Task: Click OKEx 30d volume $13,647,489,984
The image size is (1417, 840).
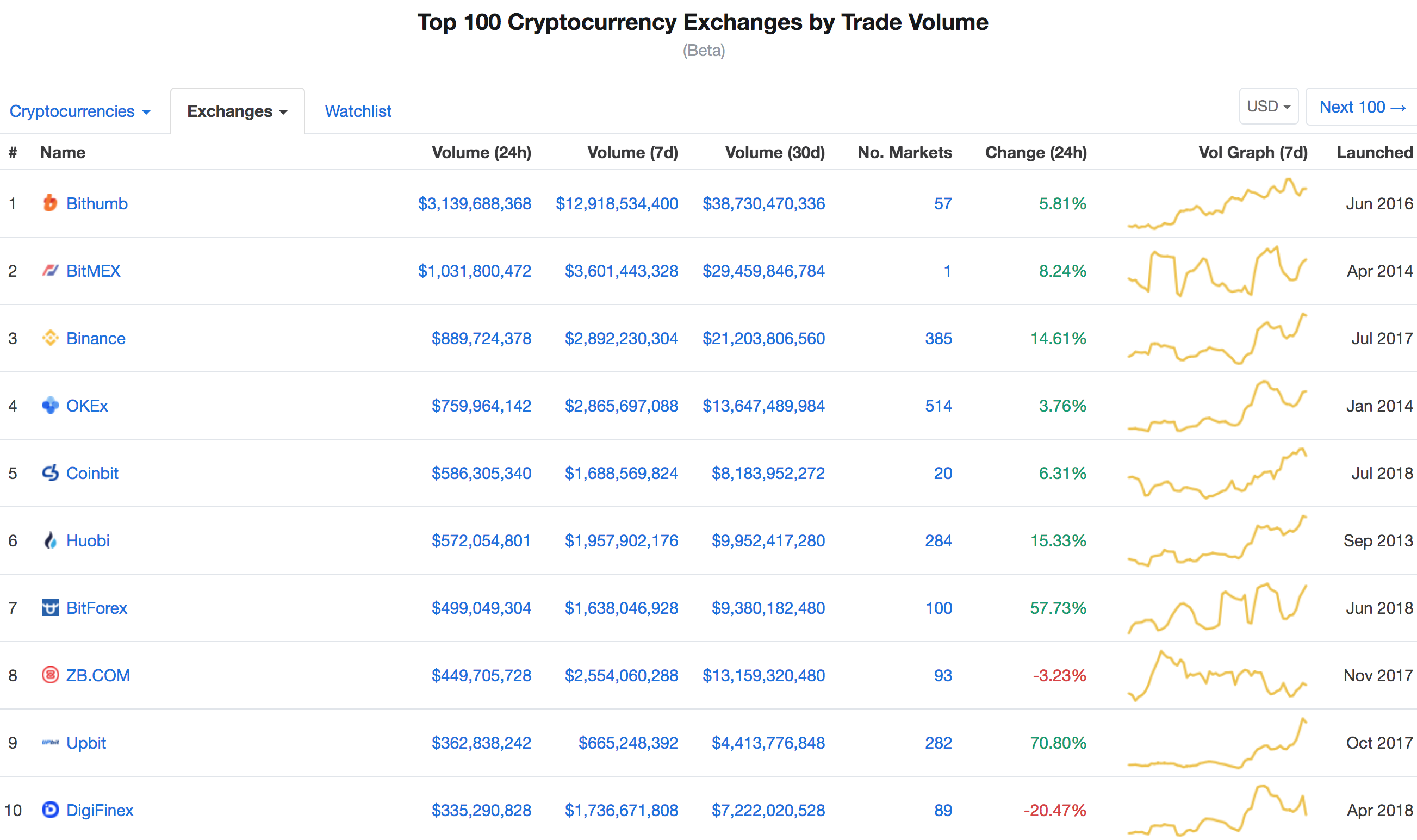Action: (x=764, y=405)
